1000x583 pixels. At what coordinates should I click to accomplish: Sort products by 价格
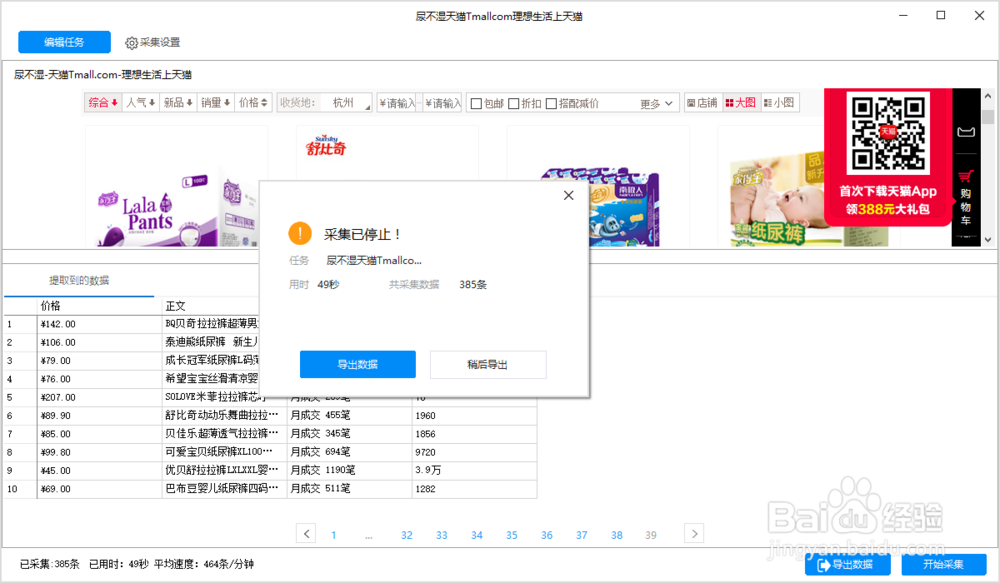click(x=253, y=103)
